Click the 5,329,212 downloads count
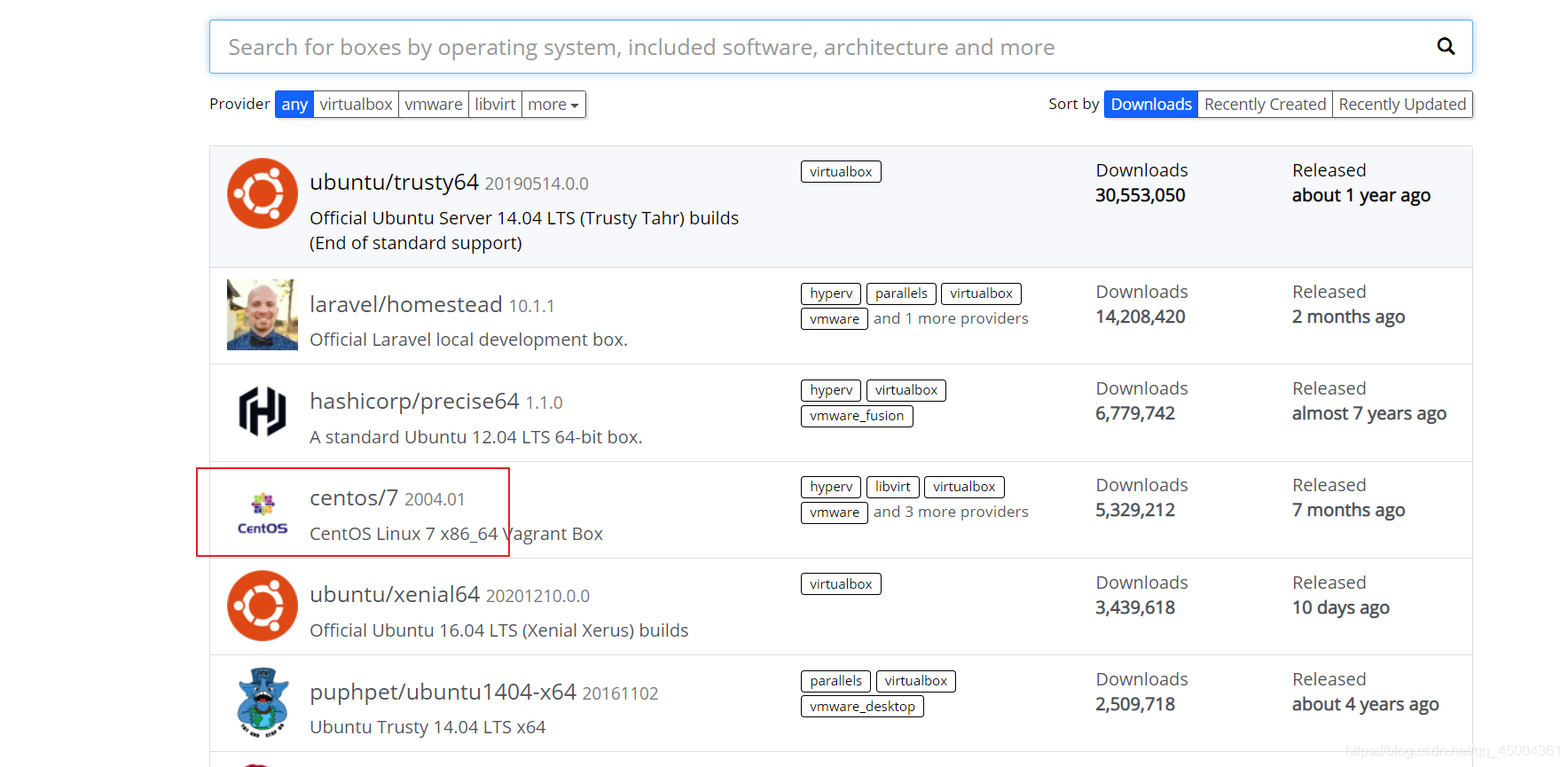 tap(1135, 510)
